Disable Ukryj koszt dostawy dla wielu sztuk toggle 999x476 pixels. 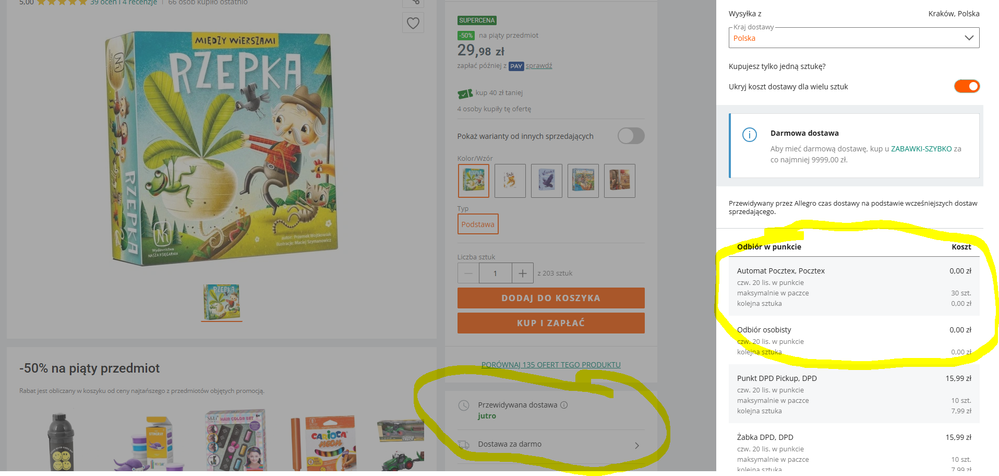(967, 86)
